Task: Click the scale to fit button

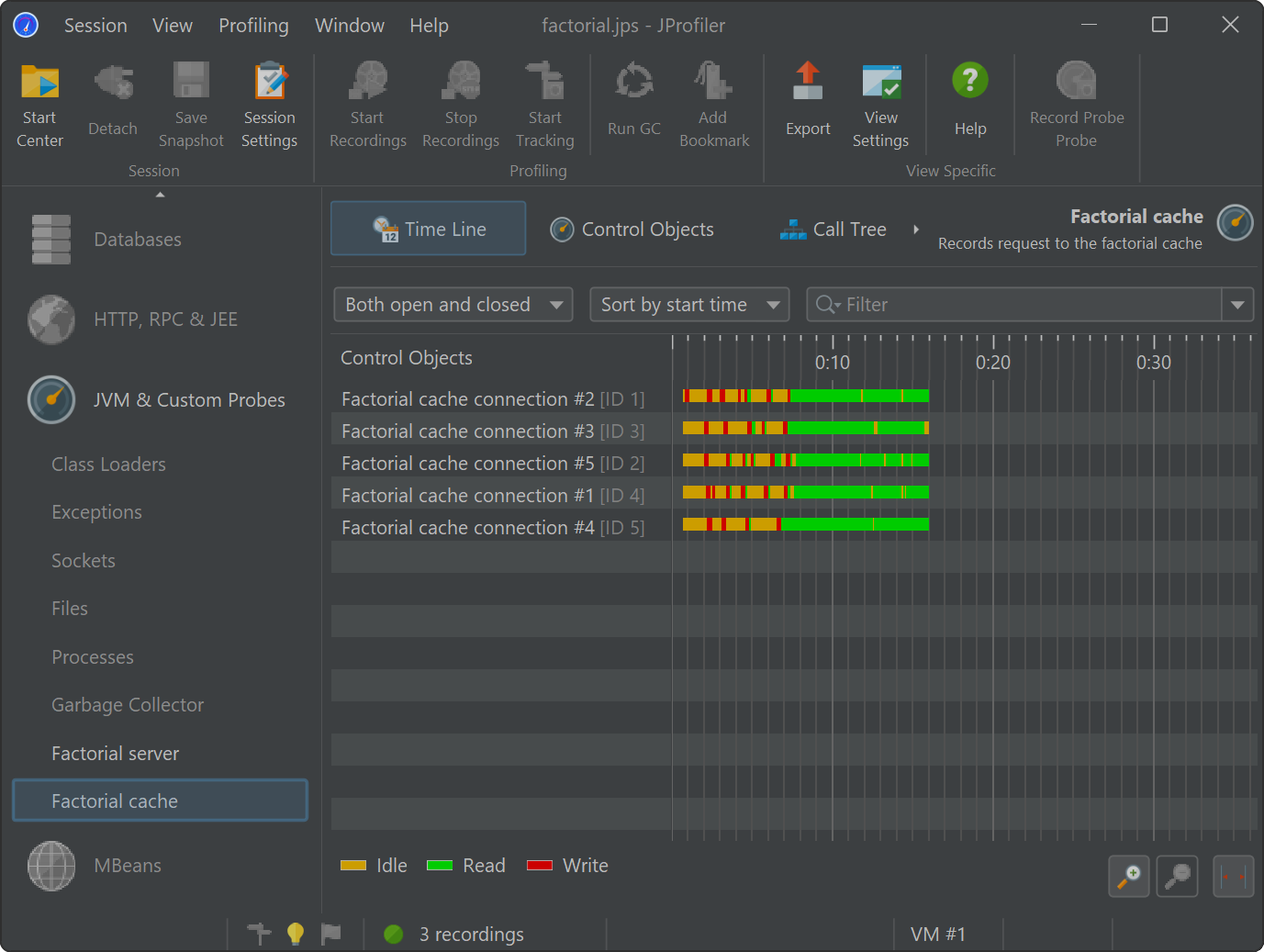Action: click(1234, 877)
